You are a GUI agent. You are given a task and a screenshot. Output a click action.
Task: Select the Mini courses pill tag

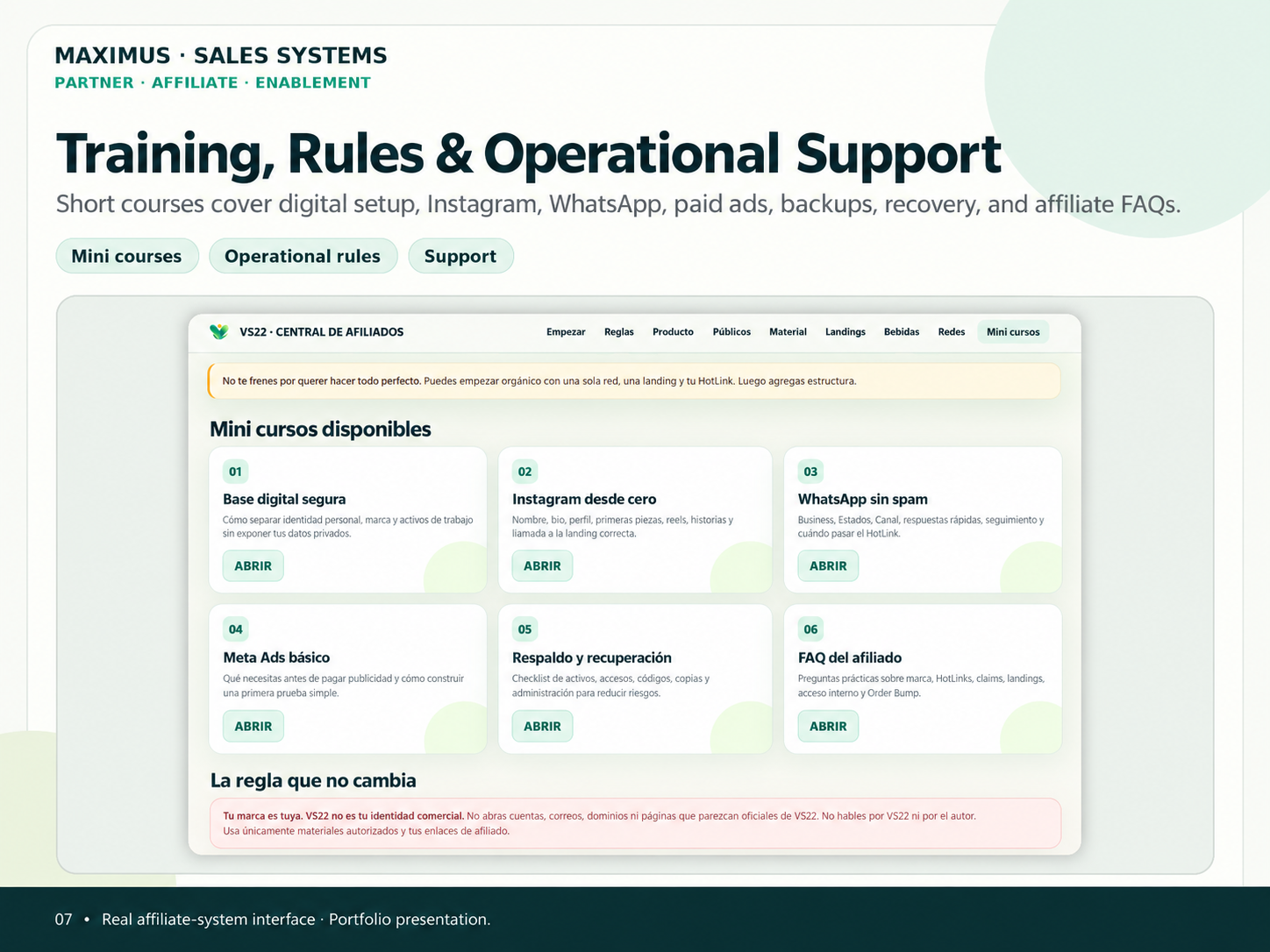coord(127,256)
